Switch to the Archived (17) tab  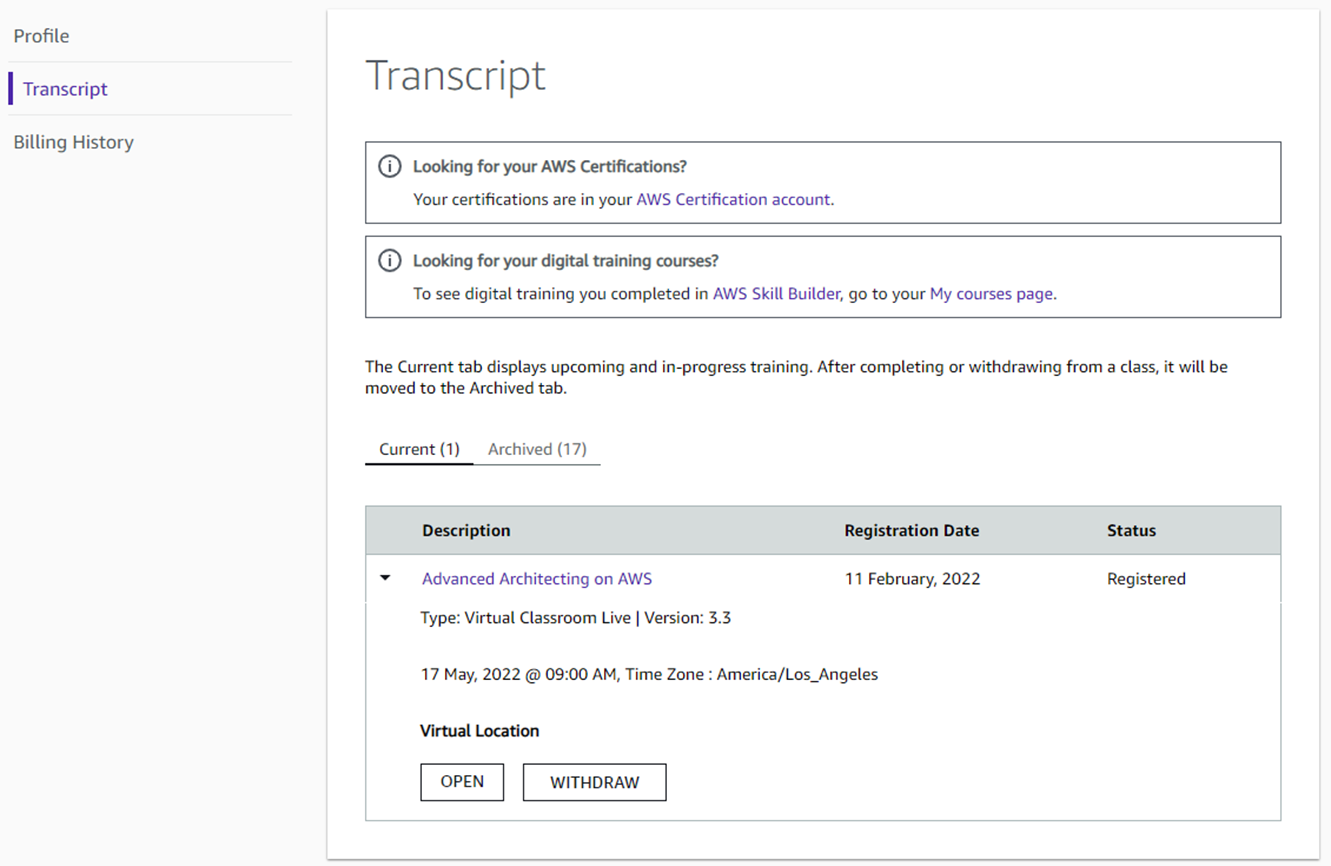[x=537, y=449]
